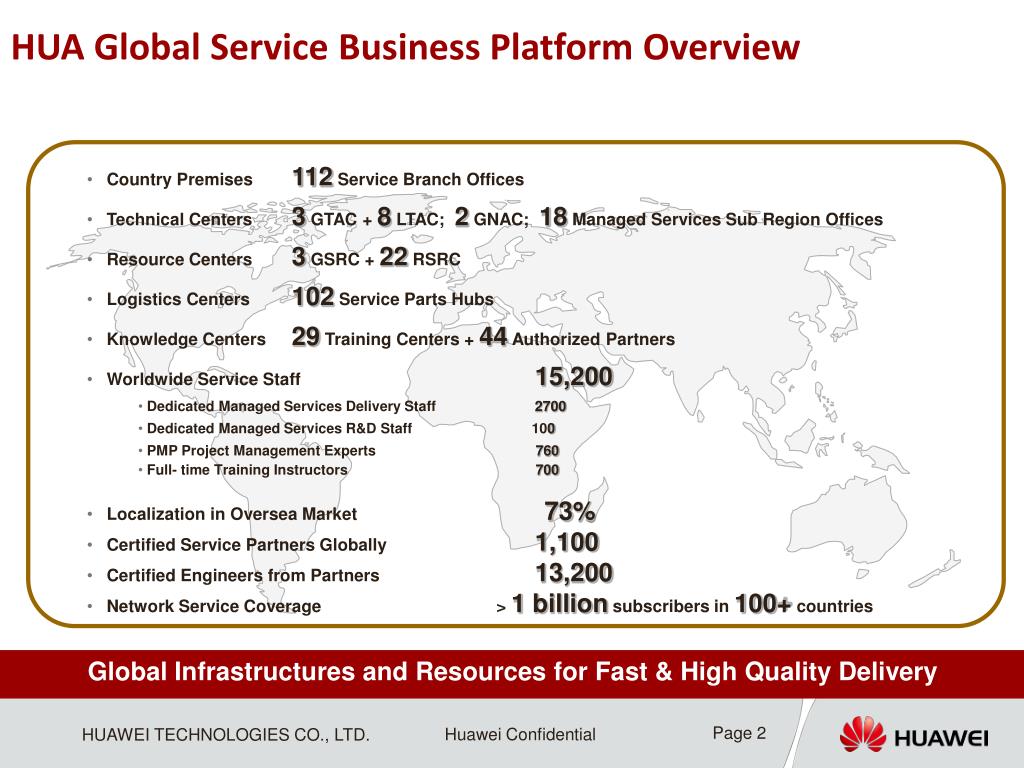Viewport: 1024px width, 768px height.
Task: Click the 'Logistics Centers' label
Action: [x=178, y=299]
